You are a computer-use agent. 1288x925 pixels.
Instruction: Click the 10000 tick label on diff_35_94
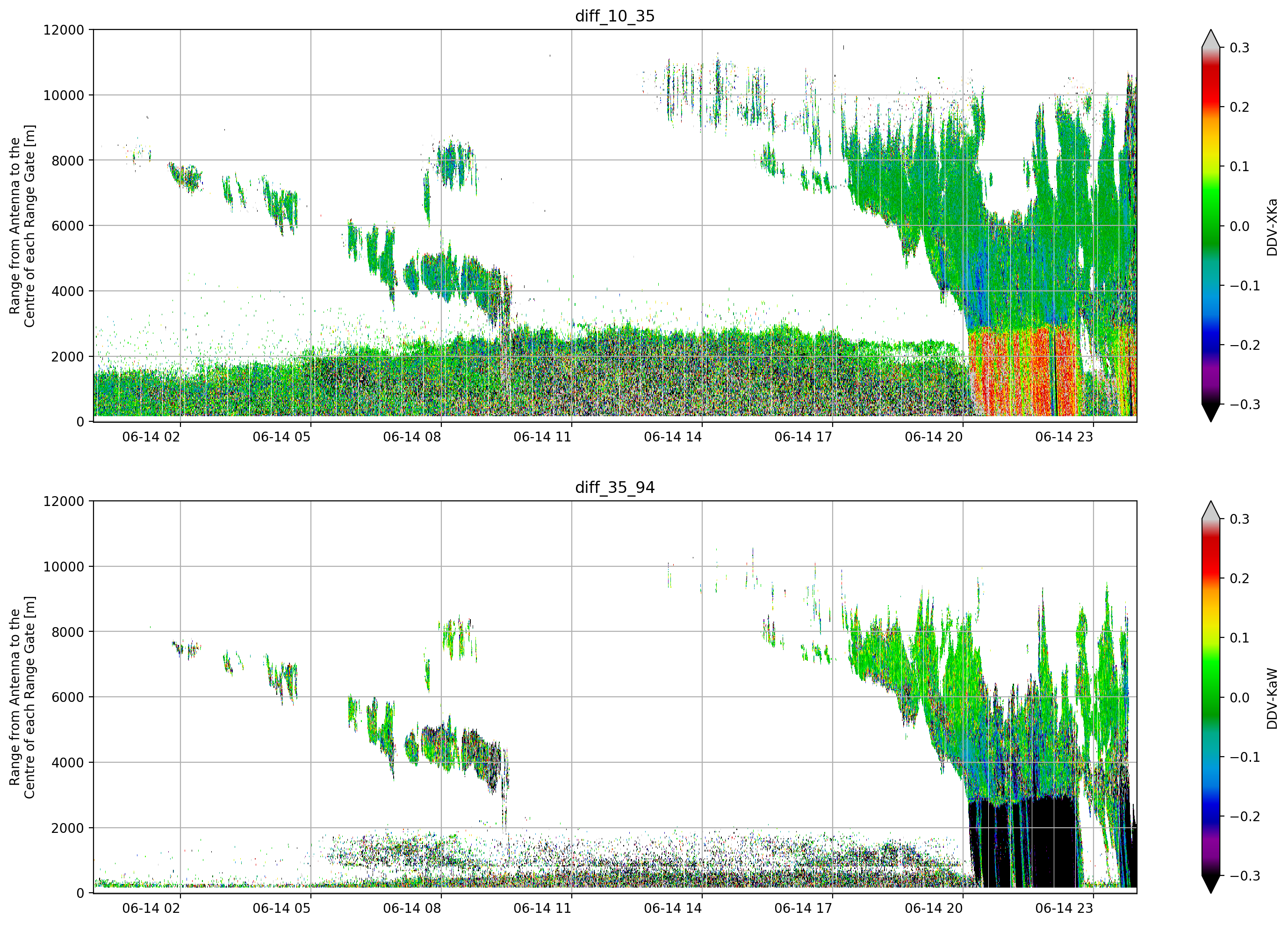[64, 566]
